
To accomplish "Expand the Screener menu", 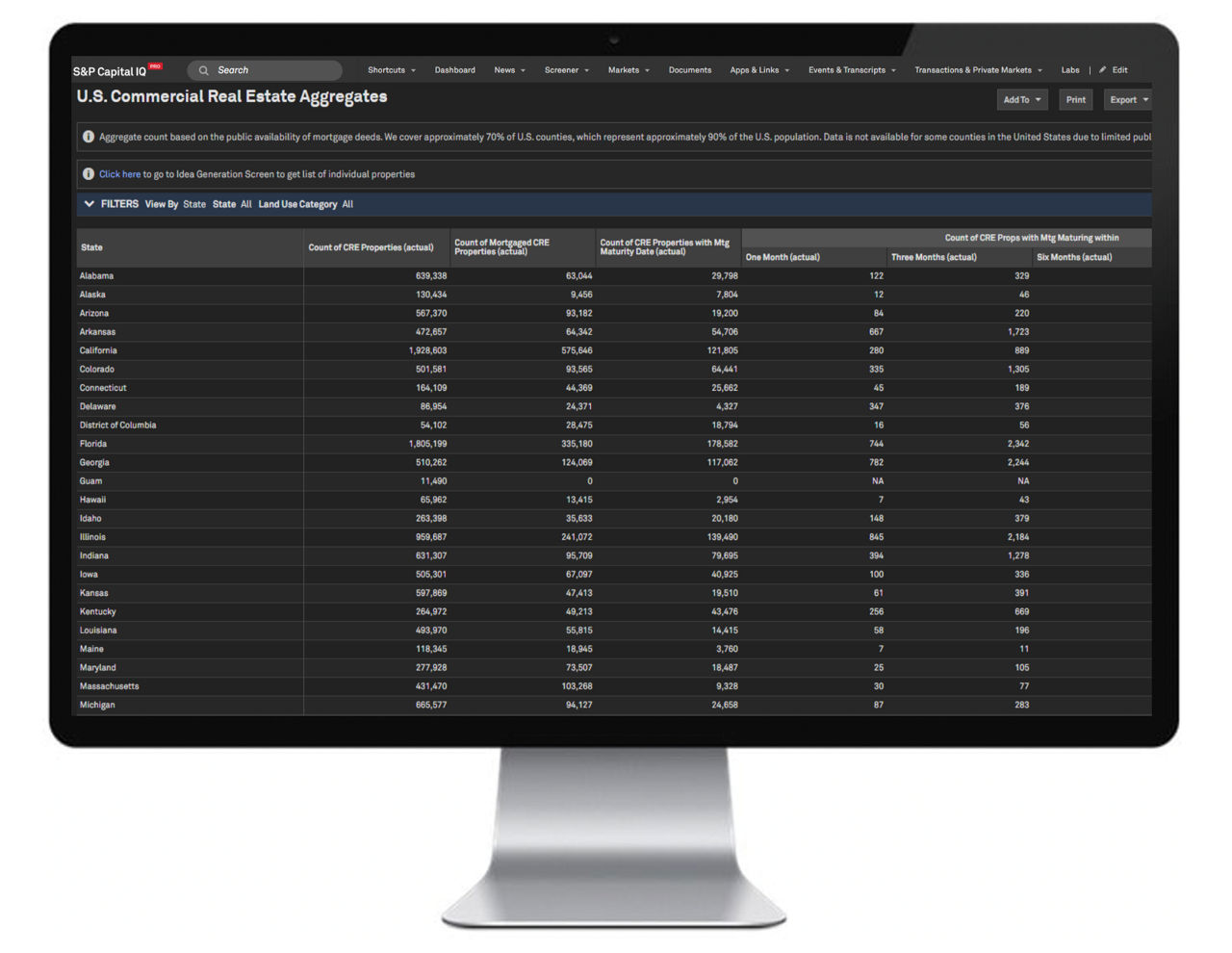I will tap(566, 70).
